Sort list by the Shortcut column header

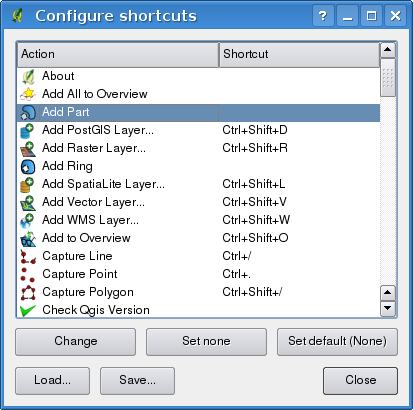coord(299,54)
